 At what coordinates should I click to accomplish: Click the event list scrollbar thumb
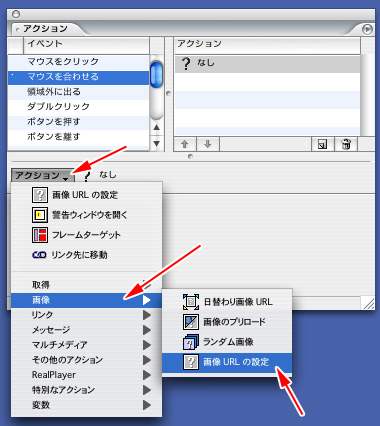156,75
